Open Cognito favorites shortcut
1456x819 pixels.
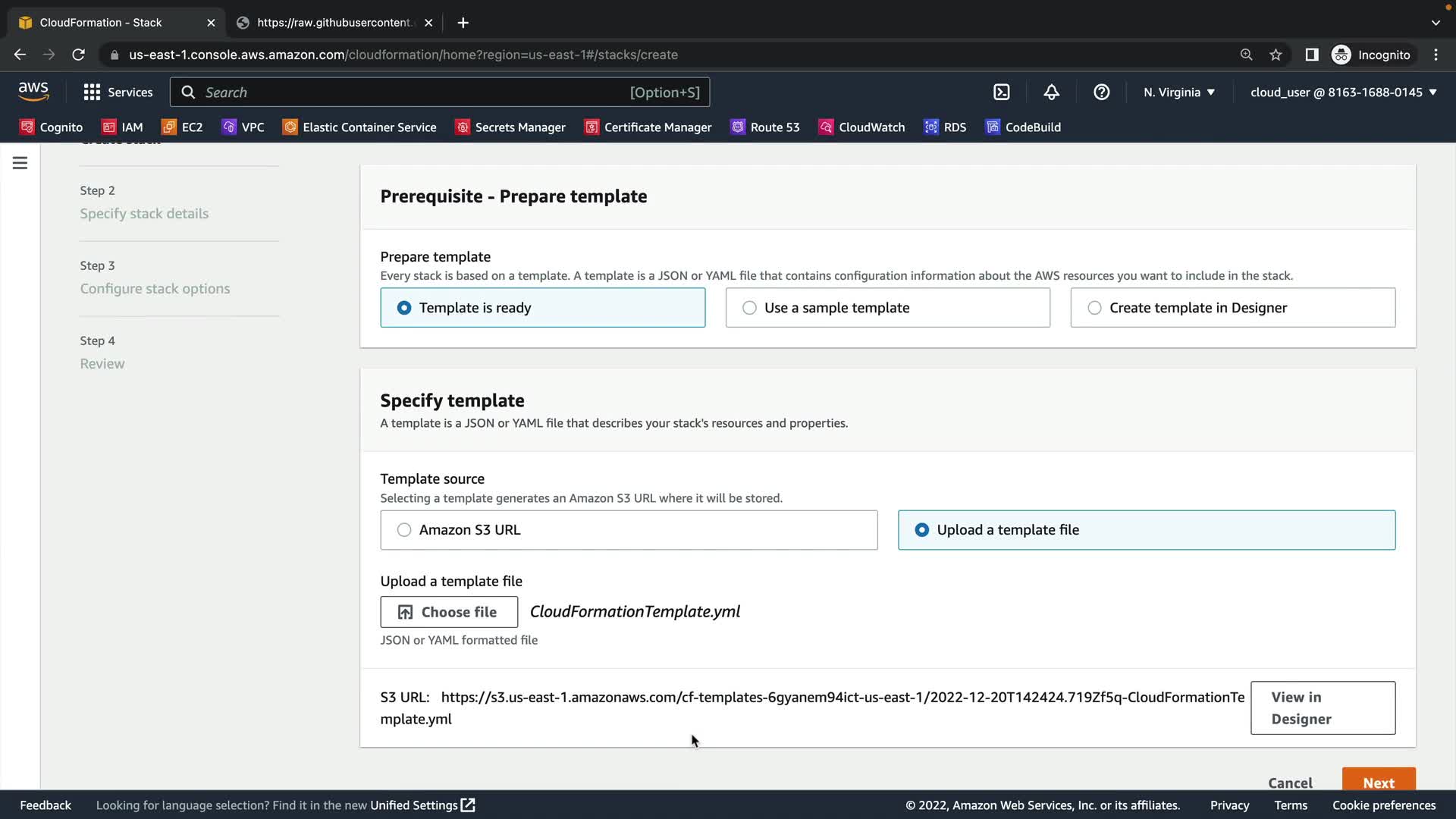point(52,127)
